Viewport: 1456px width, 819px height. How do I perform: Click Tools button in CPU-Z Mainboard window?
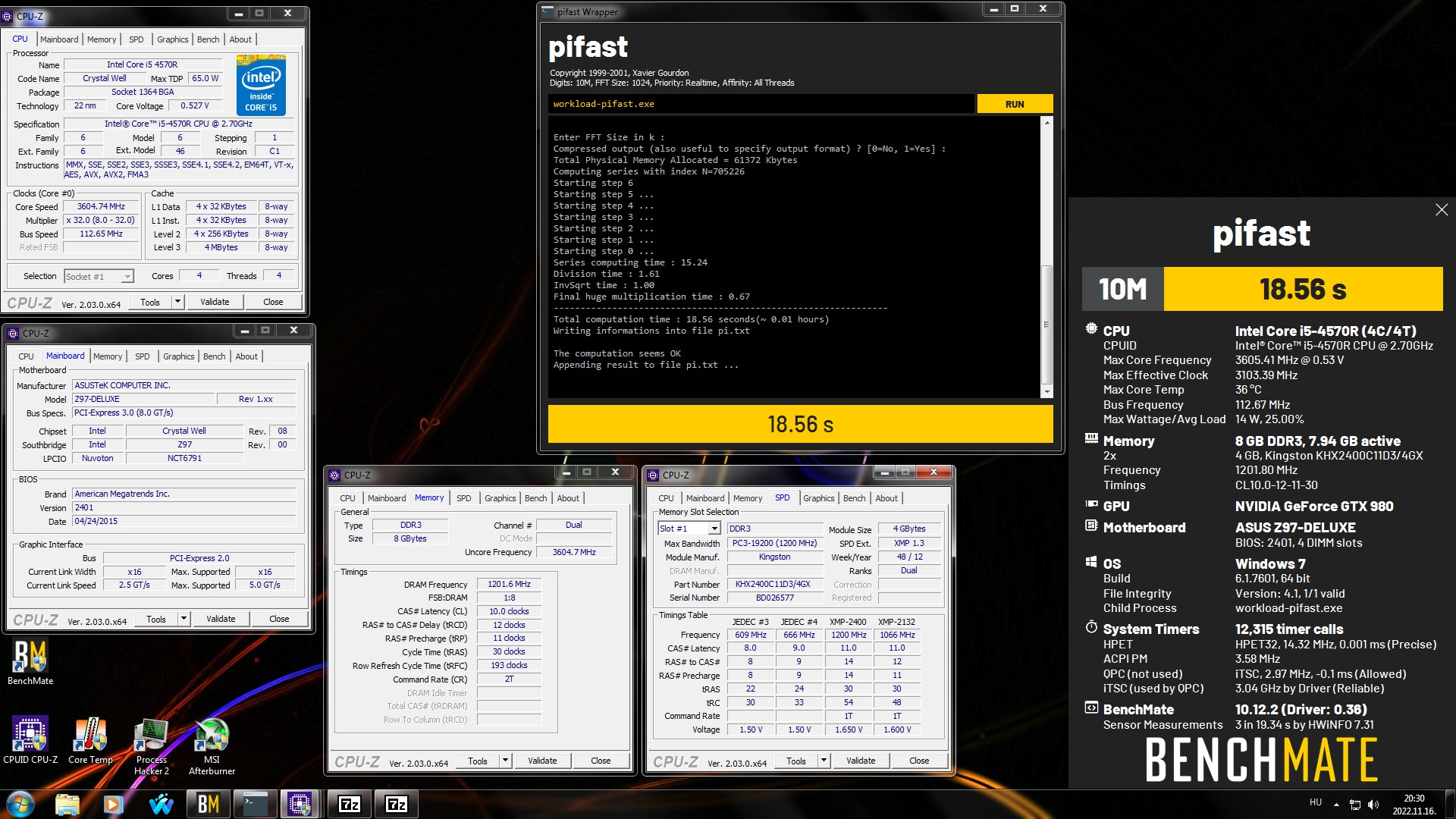tap(156, 619)
